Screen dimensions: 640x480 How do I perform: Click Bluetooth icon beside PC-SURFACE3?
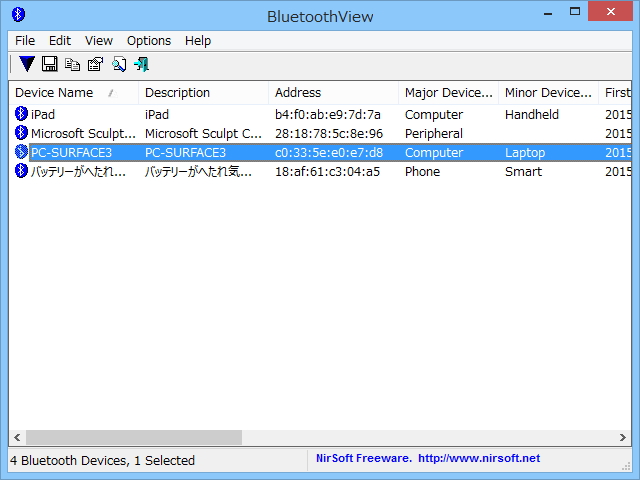[x=21, y=152]
